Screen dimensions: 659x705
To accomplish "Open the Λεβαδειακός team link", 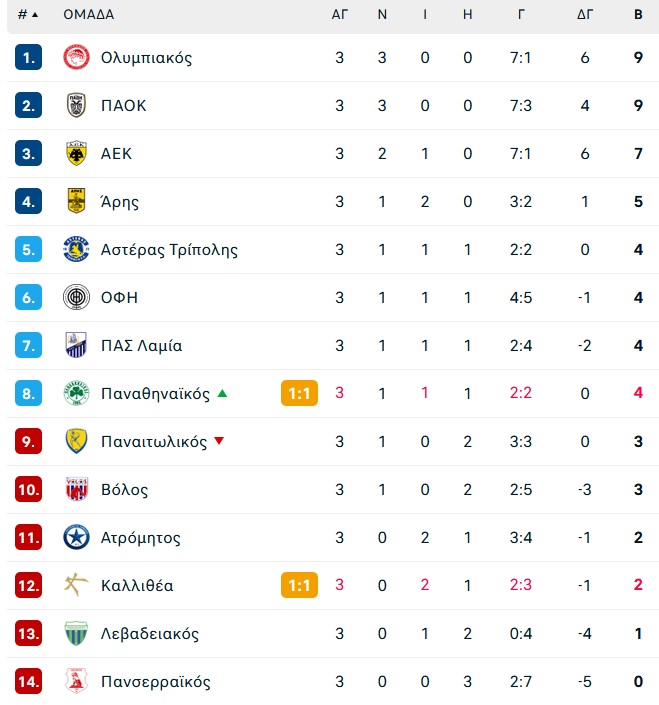I will click(150, 634).
